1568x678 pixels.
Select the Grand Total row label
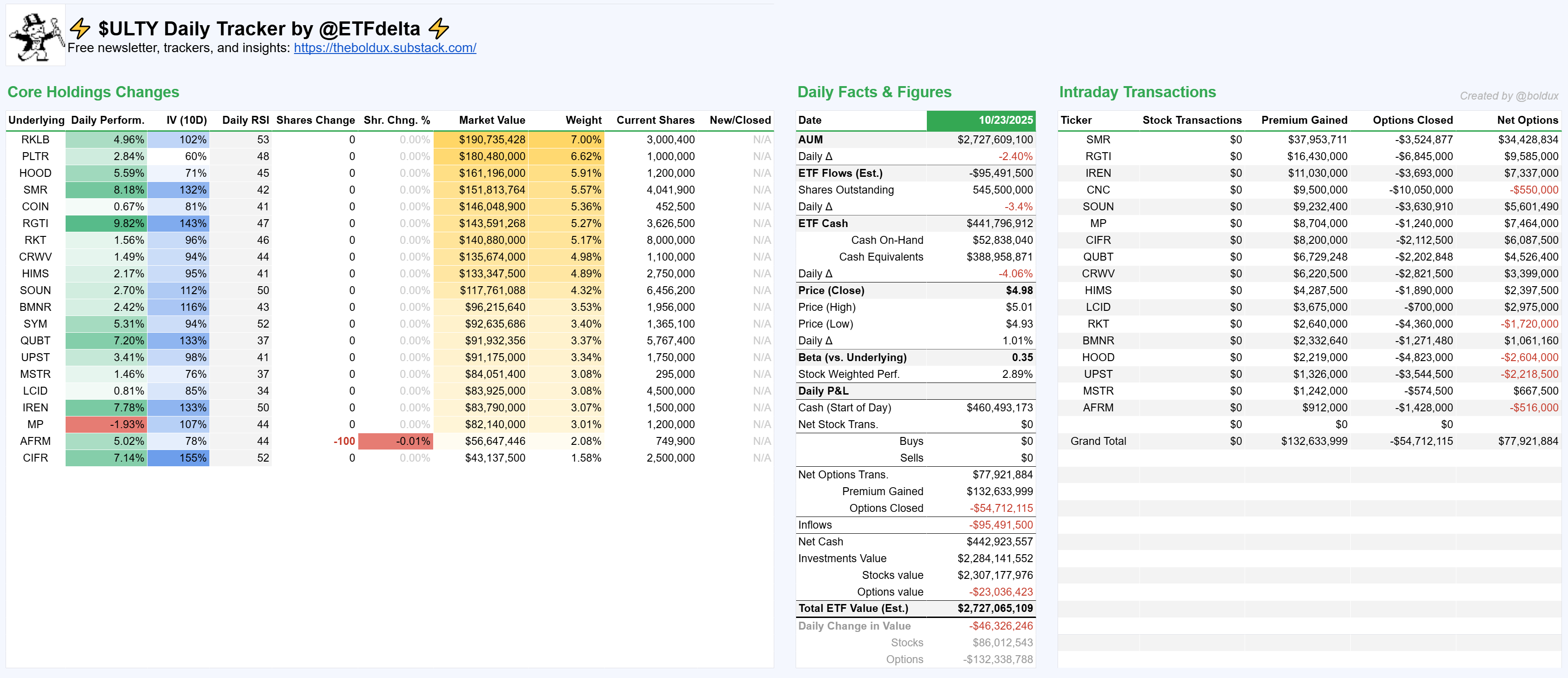1098,441
